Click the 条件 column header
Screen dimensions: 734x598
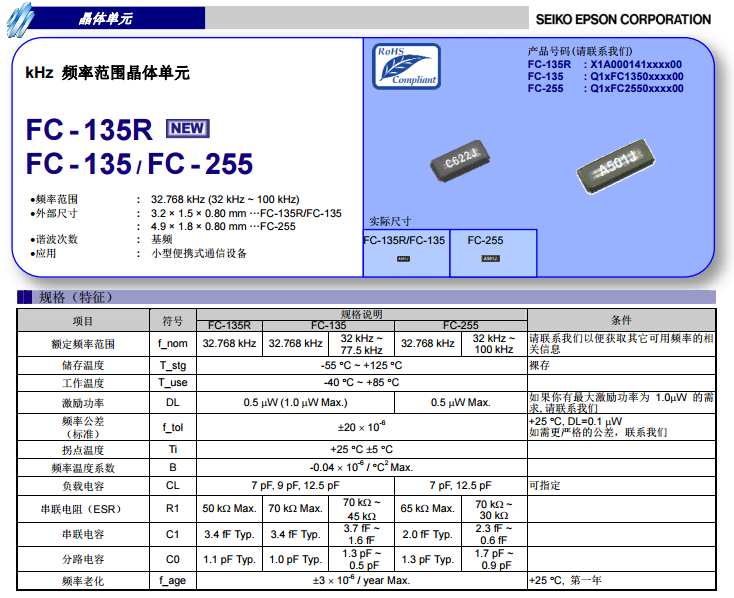click(x=620, y=320)
